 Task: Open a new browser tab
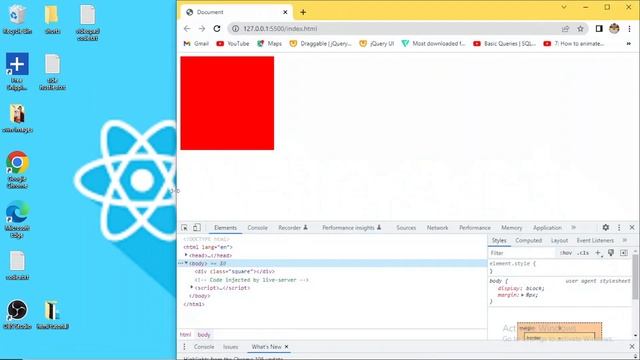303,12
